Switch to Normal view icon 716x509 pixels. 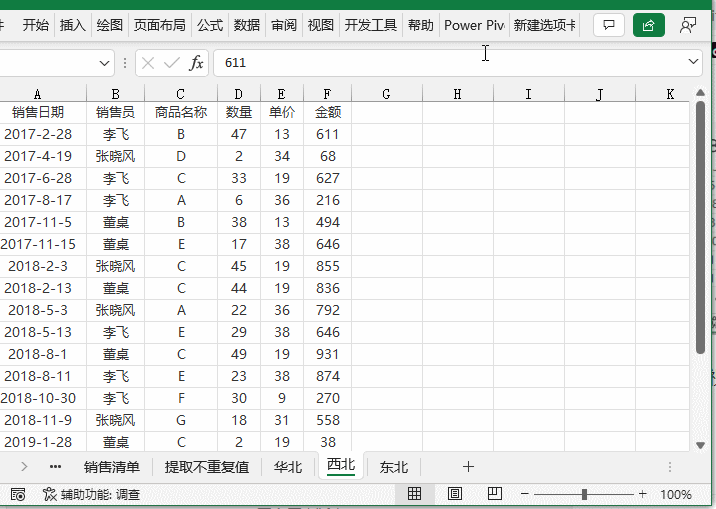pyautogui.click(x=414, y=494)
